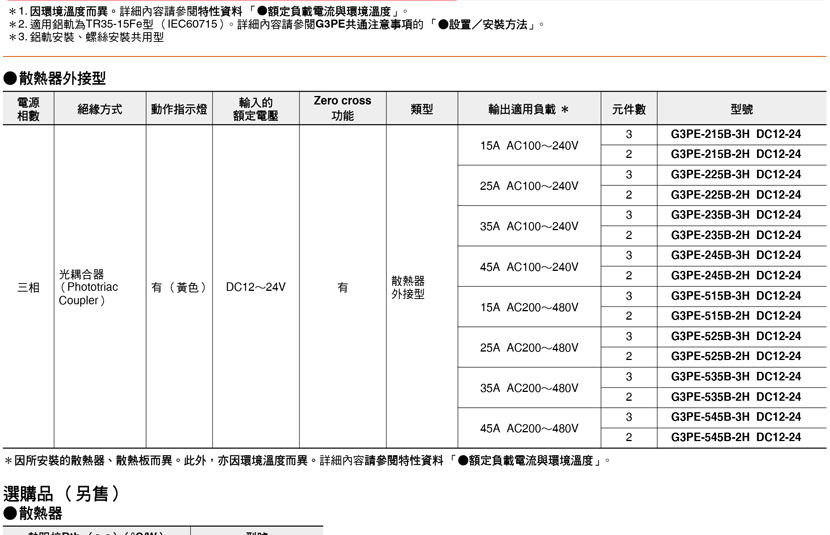This screenshot has width=830, height=535.
Task: Click footnote *2 about TR35-15Fe rail
Action: click(x=276, y=24)
